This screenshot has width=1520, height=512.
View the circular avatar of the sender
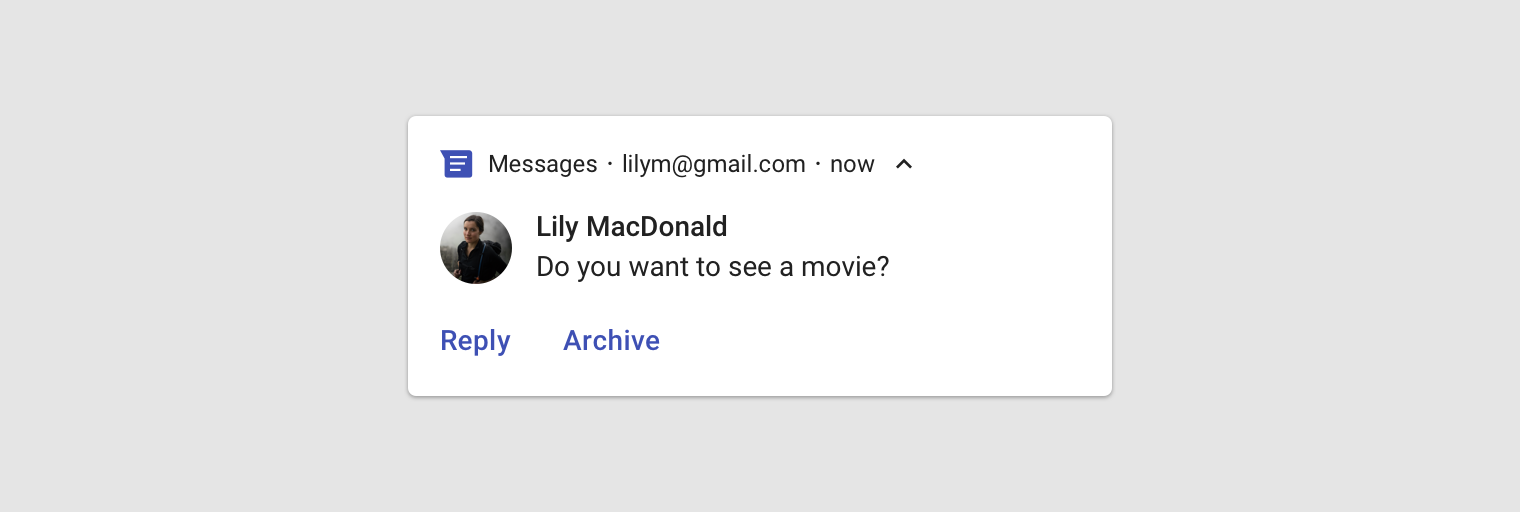(x=476, y=248)
